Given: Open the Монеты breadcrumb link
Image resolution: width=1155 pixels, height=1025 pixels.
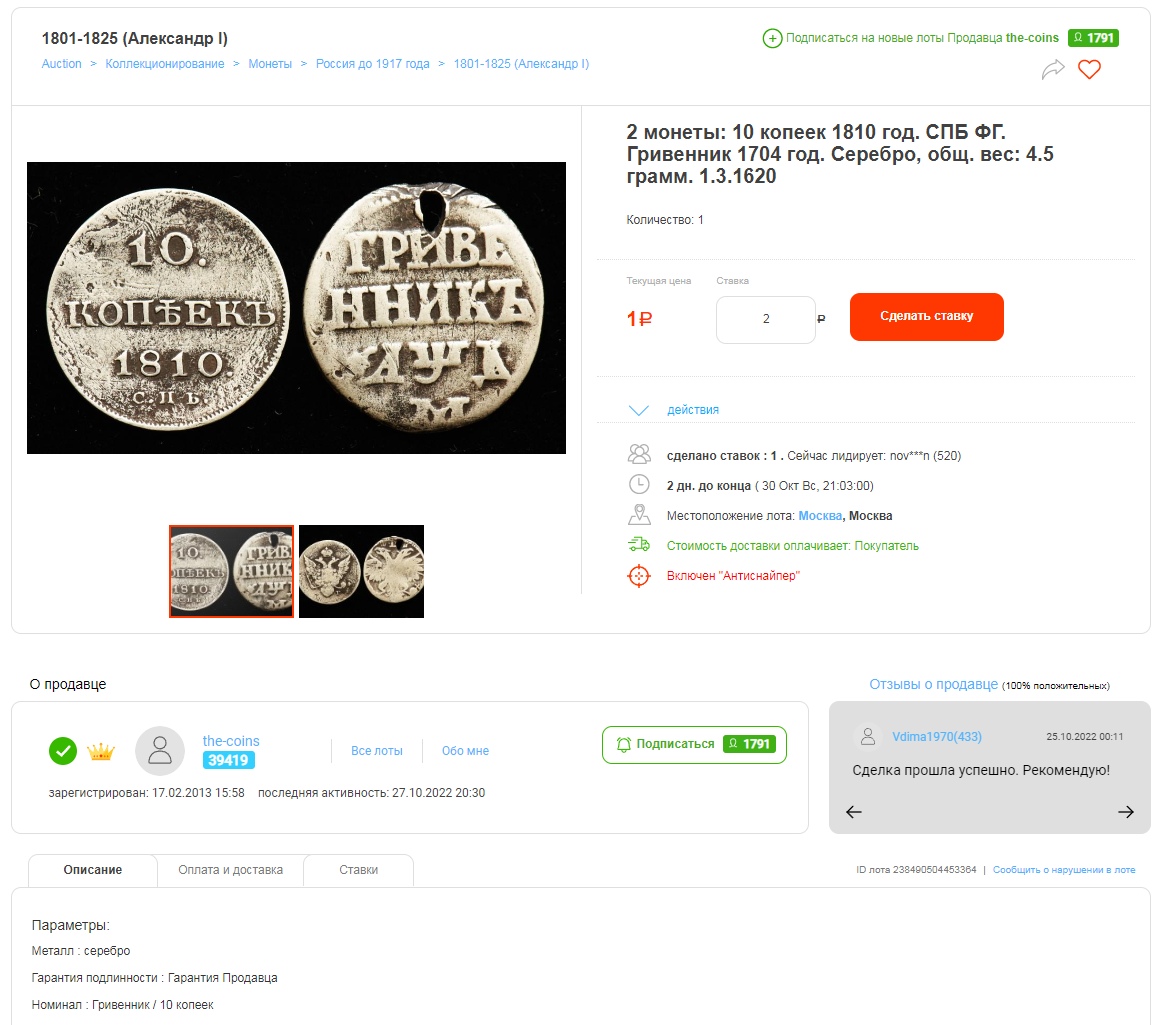Looking at the screenshot, I should pos(270,64).
